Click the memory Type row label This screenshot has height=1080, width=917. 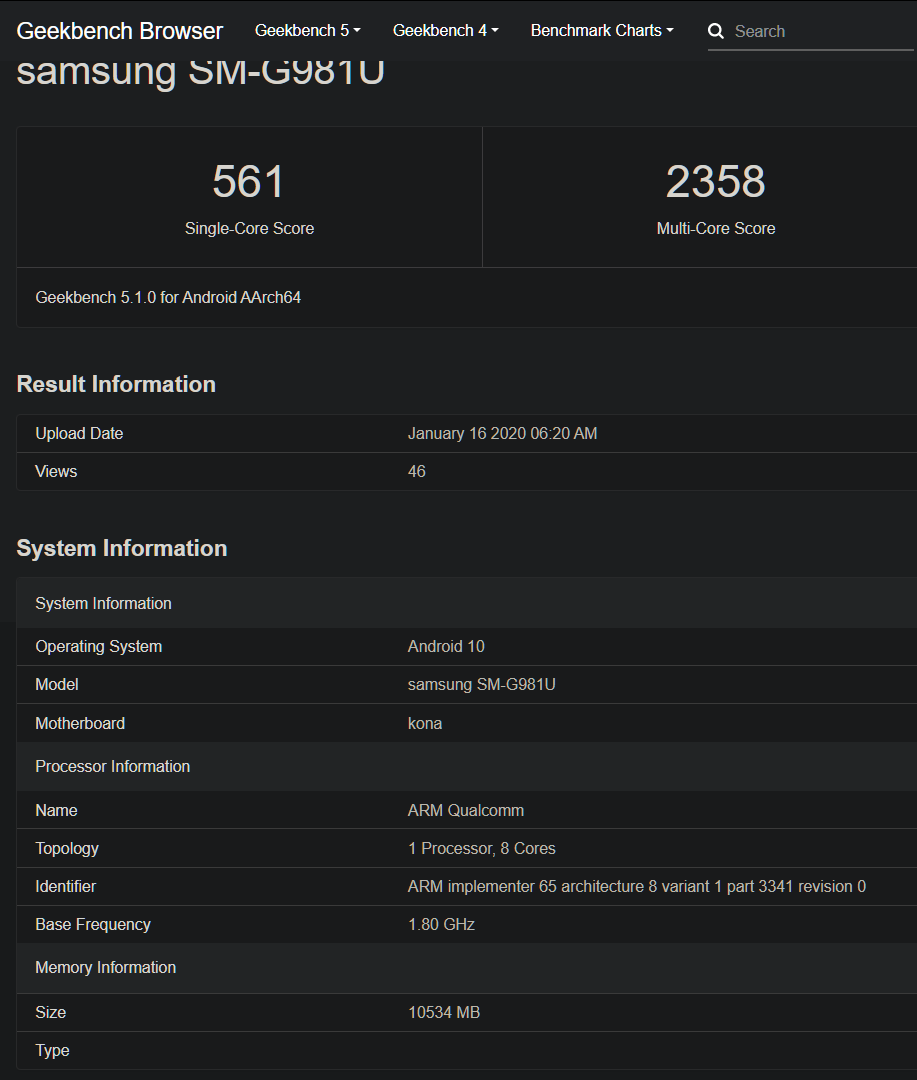pos(52,1050)
